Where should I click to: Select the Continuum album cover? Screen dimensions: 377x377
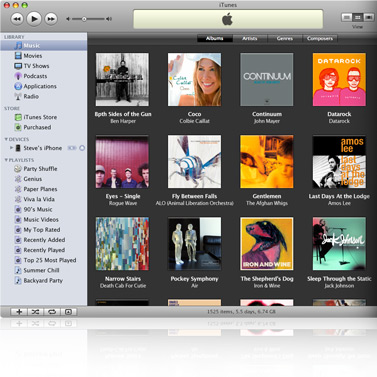coord(267,79)
